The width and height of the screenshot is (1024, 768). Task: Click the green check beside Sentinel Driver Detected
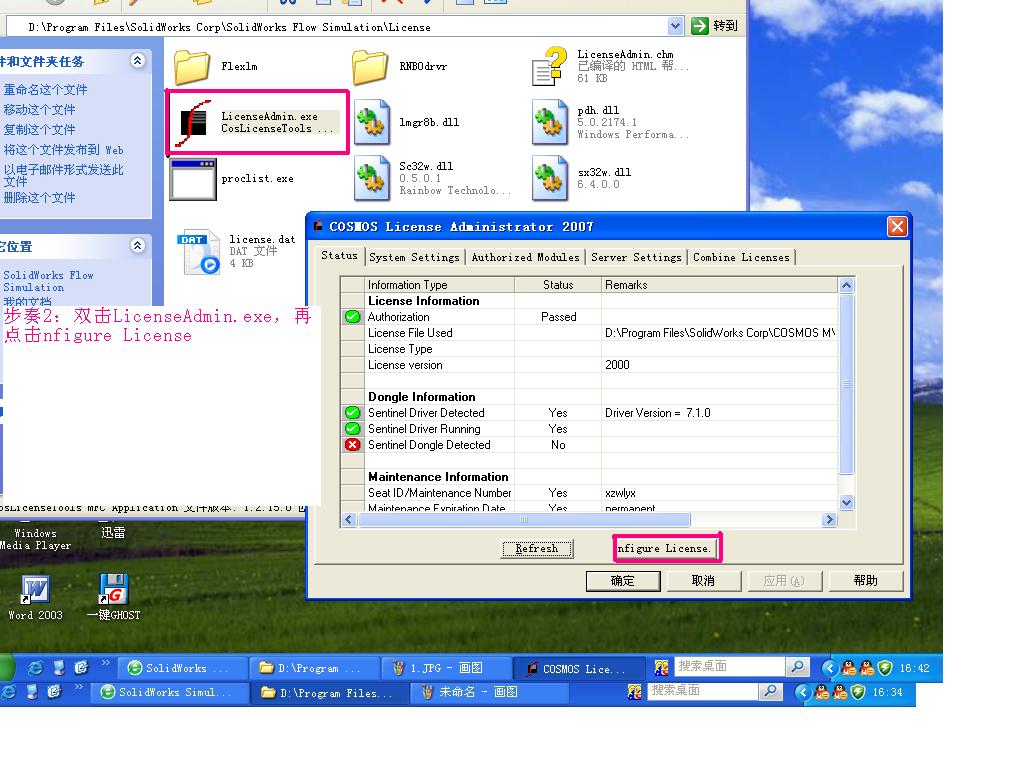(353, 413)
